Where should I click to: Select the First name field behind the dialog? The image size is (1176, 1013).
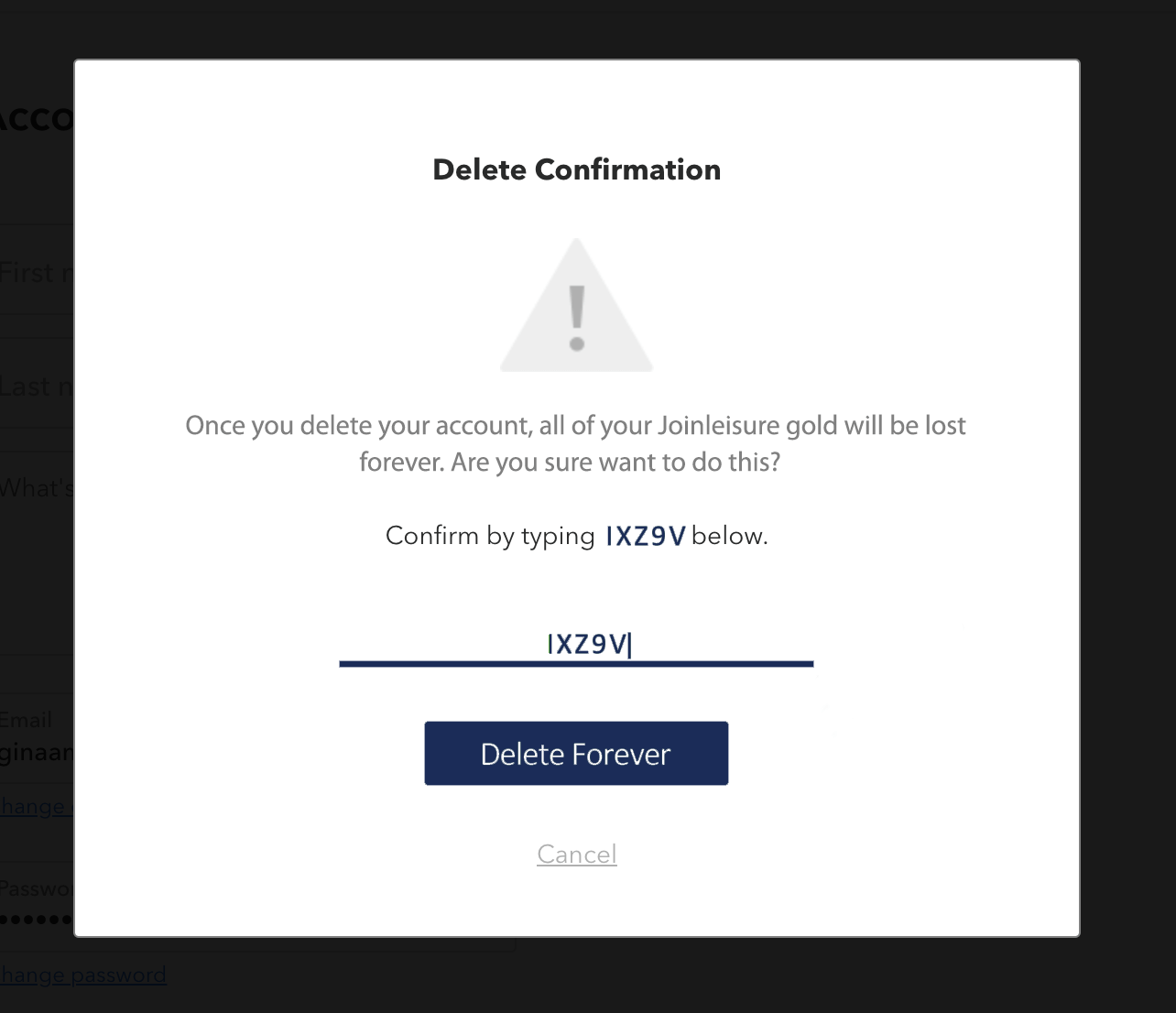(x=37, y=272)
